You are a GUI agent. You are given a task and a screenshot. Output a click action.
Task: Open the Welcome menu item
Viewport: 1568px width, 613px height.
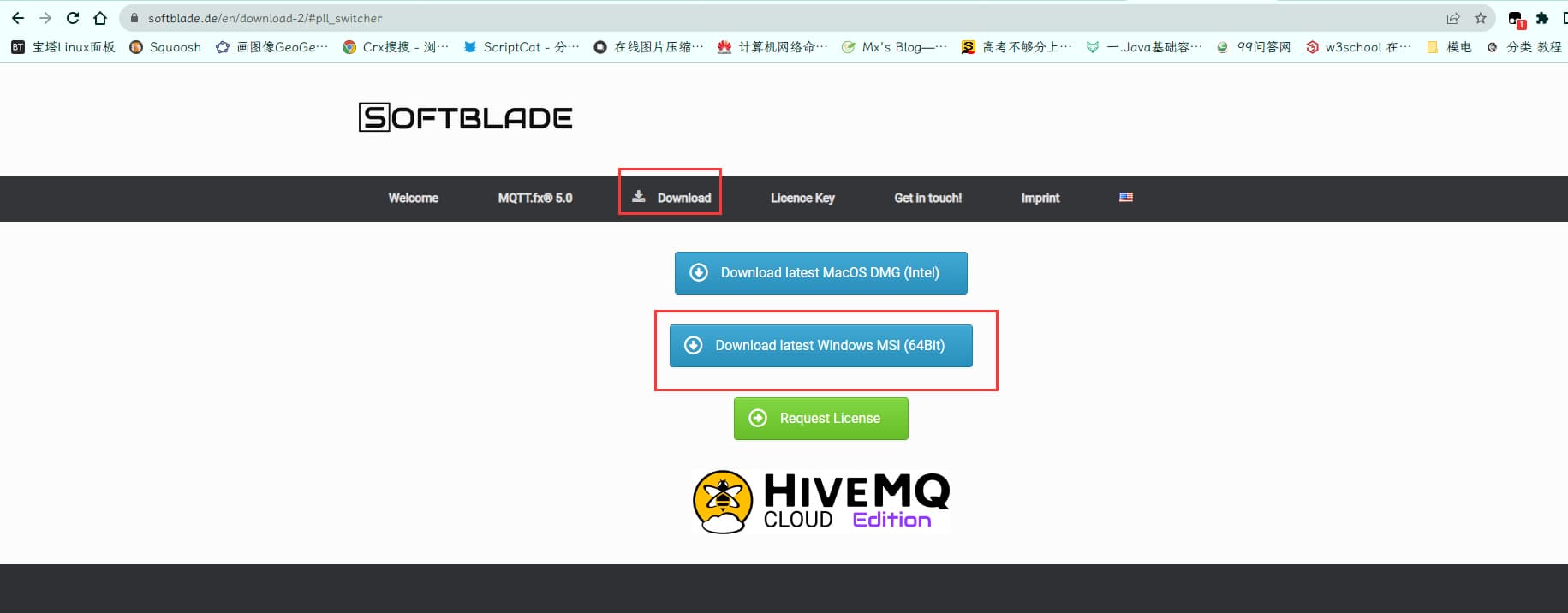point(413,199)
